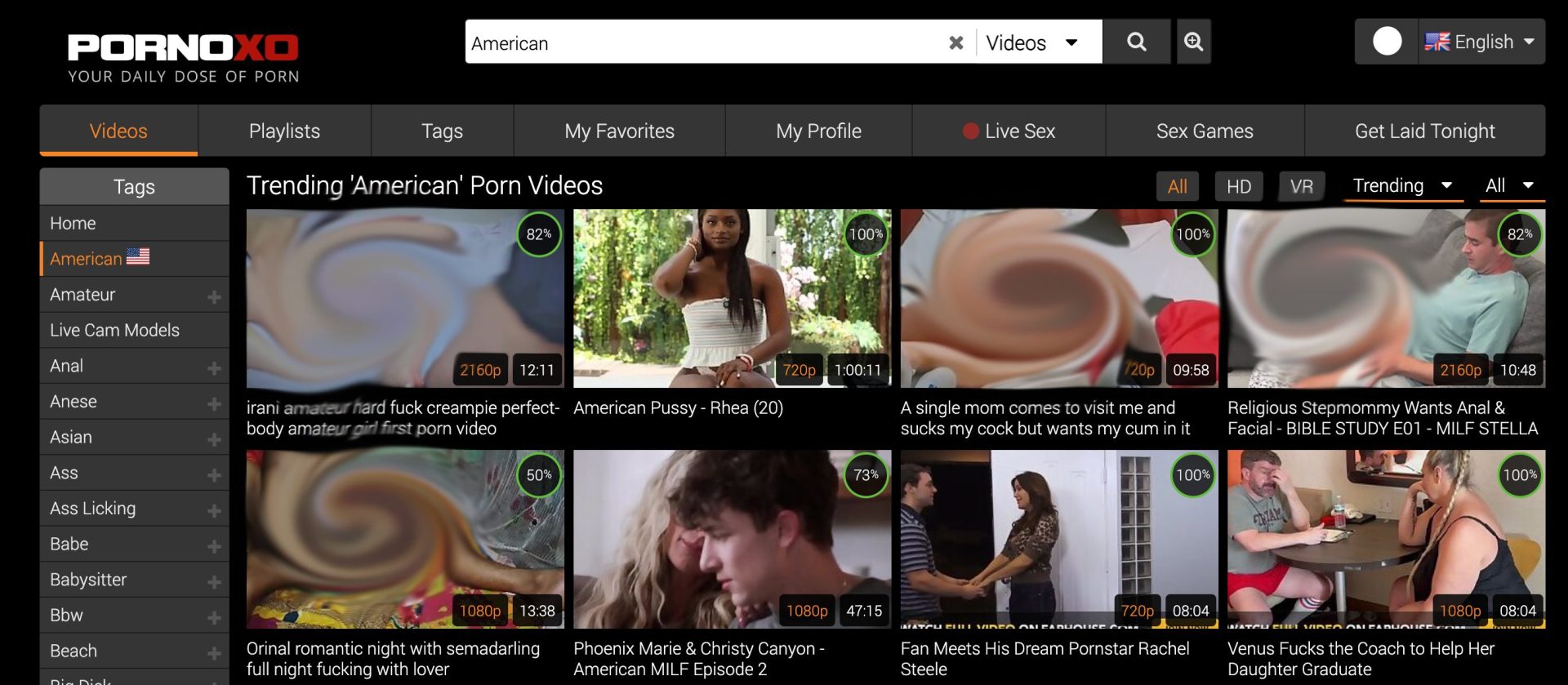Image resolution: width=1568 pixels, height=685 pixels.
Task: Expand the Bbw tag with its plus icon
Action: tap(214, 618)
